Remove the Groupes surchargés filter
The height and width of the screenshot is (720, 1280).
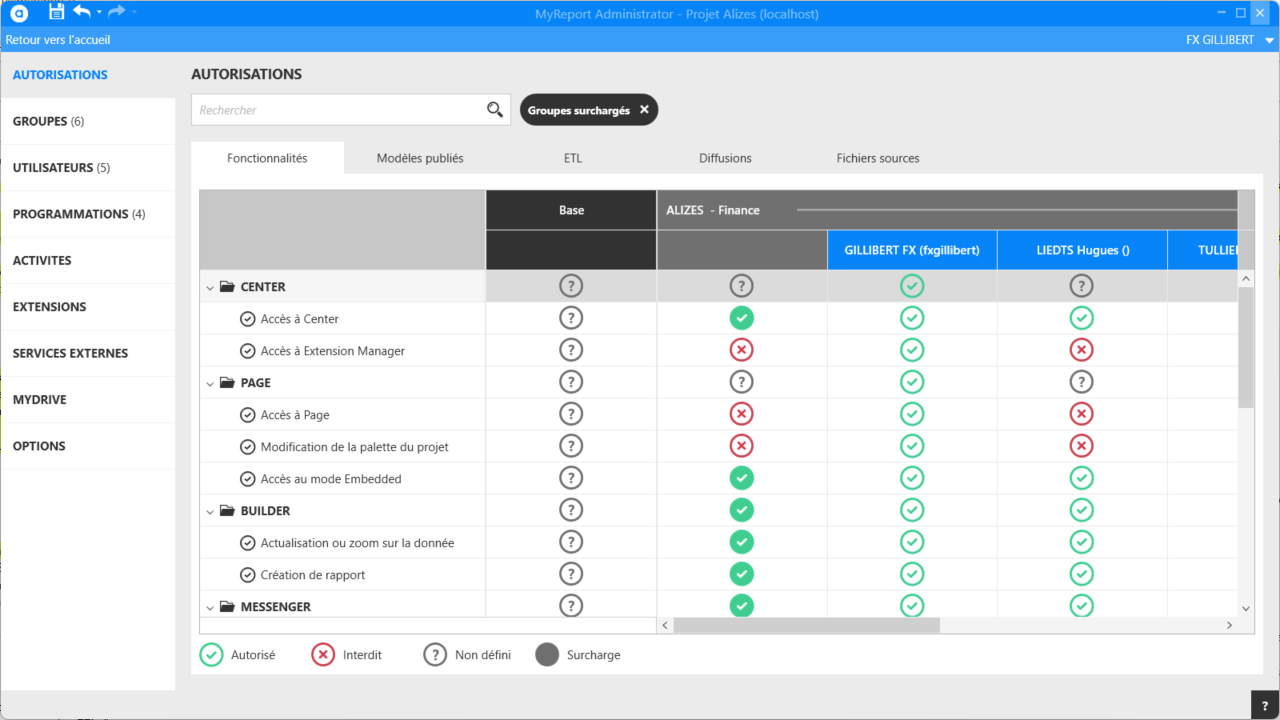pos(644,110)
